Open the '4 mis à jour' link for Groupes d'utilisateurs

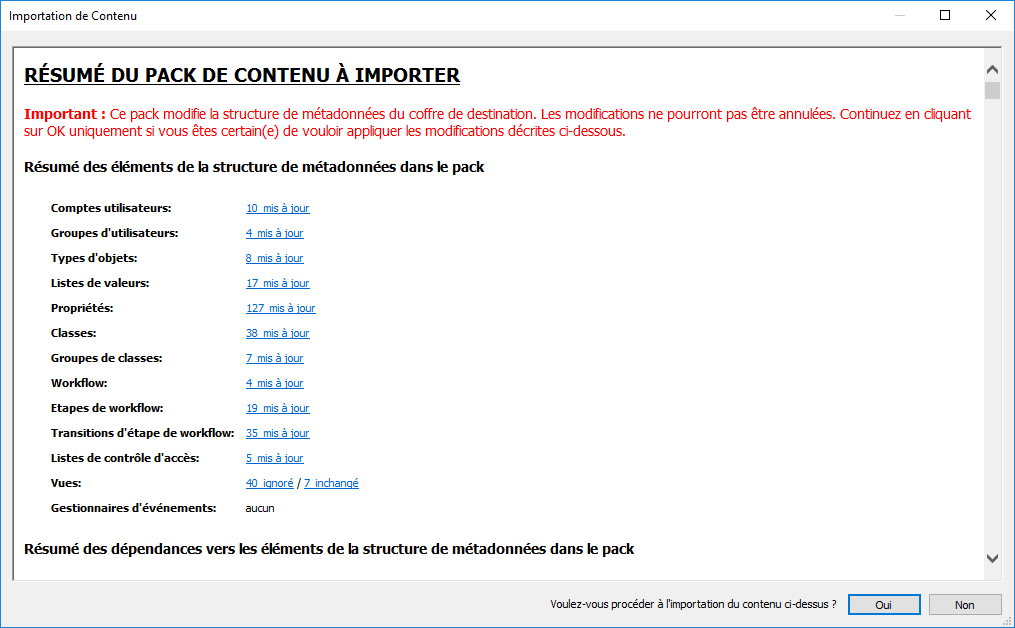pyautogui.click(x=274, y=233)
